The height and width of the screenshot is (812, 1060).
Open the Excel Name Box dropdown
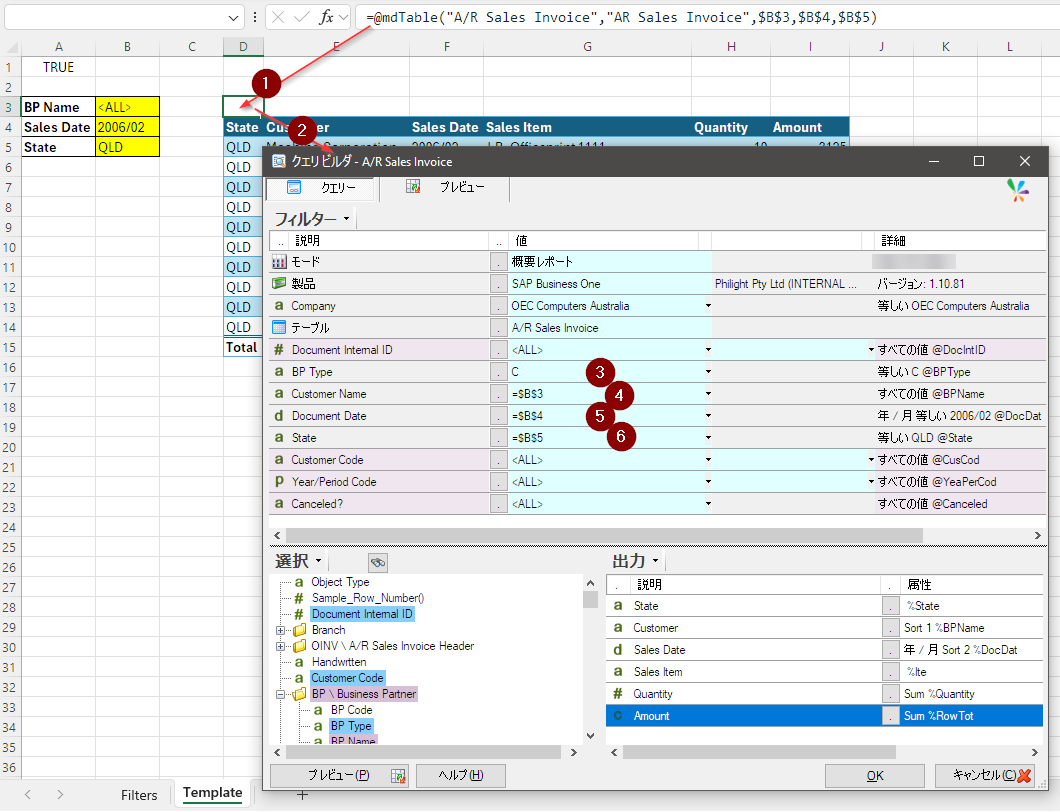click(233, 18)
